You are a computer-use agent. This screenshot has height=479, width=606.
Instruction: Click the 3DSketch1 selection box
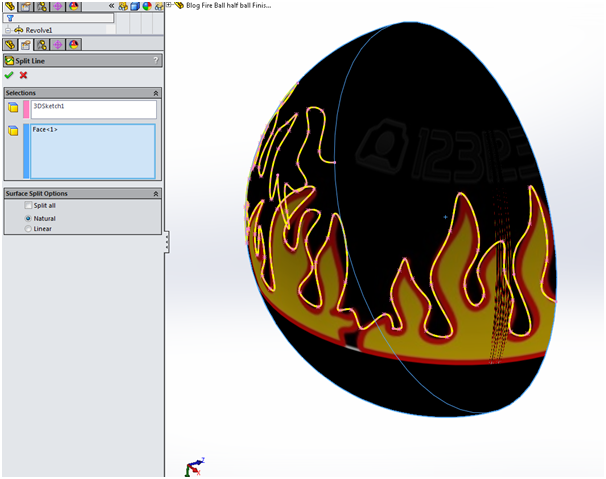(x=93, y=109)
